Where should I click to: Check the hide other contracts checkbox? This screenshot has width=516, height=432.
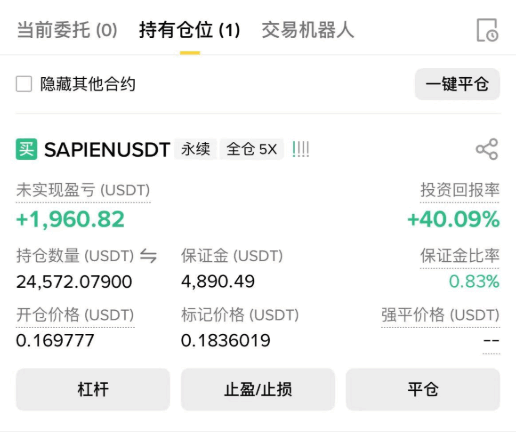[24, 84]
